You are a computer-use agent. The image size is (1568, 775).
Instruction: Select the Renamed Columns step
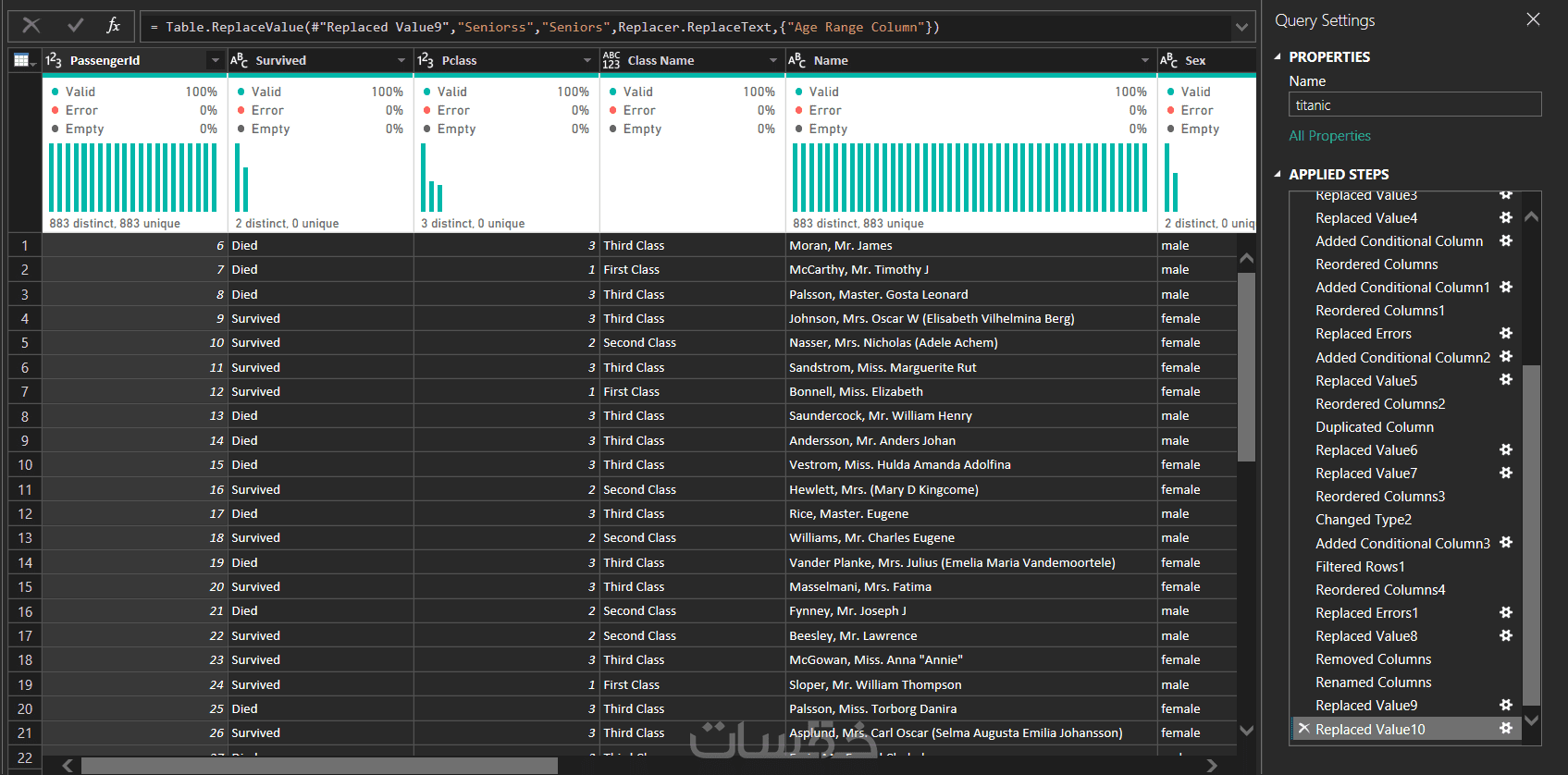1374,683
